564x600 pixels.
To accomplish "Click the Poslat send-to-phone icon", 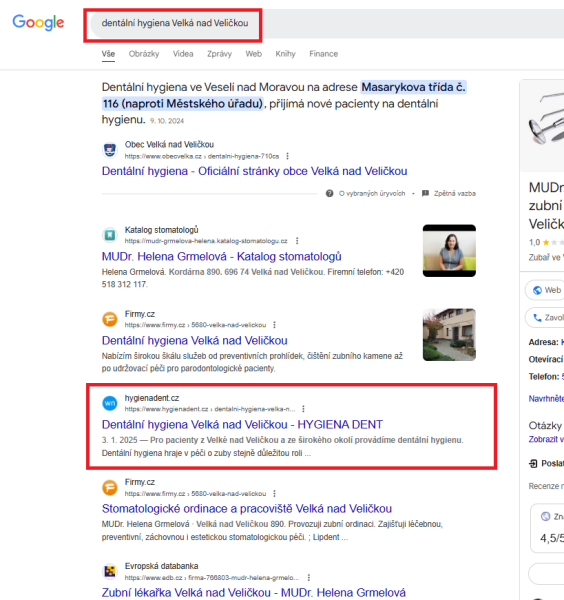I will coord(533,464).
